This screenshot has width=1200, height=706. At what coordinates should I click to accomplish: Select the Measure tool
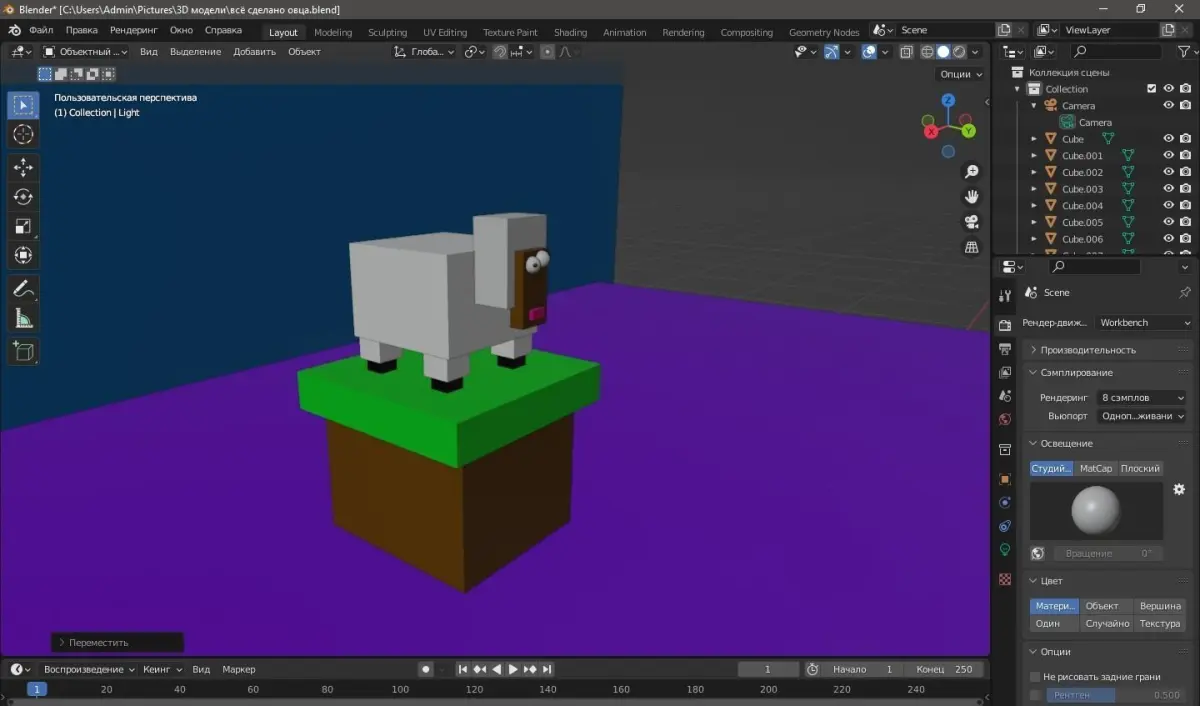(x=23, y=318)
